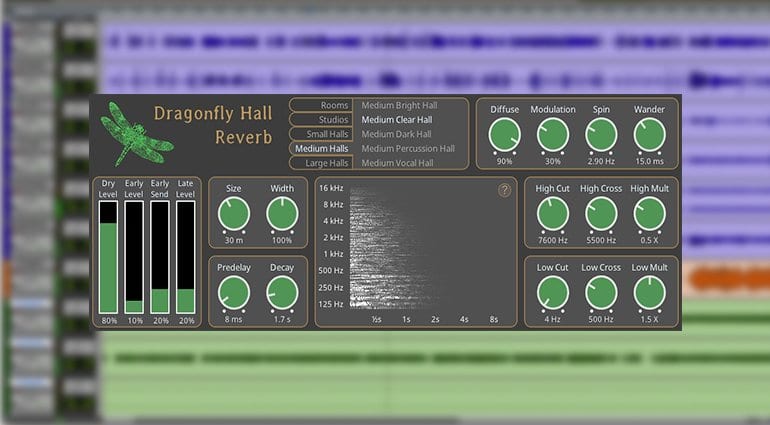This screenshot has width=770, height=425.
Task: Click the 10% Early Level value
Action: [x=135, y=321]
